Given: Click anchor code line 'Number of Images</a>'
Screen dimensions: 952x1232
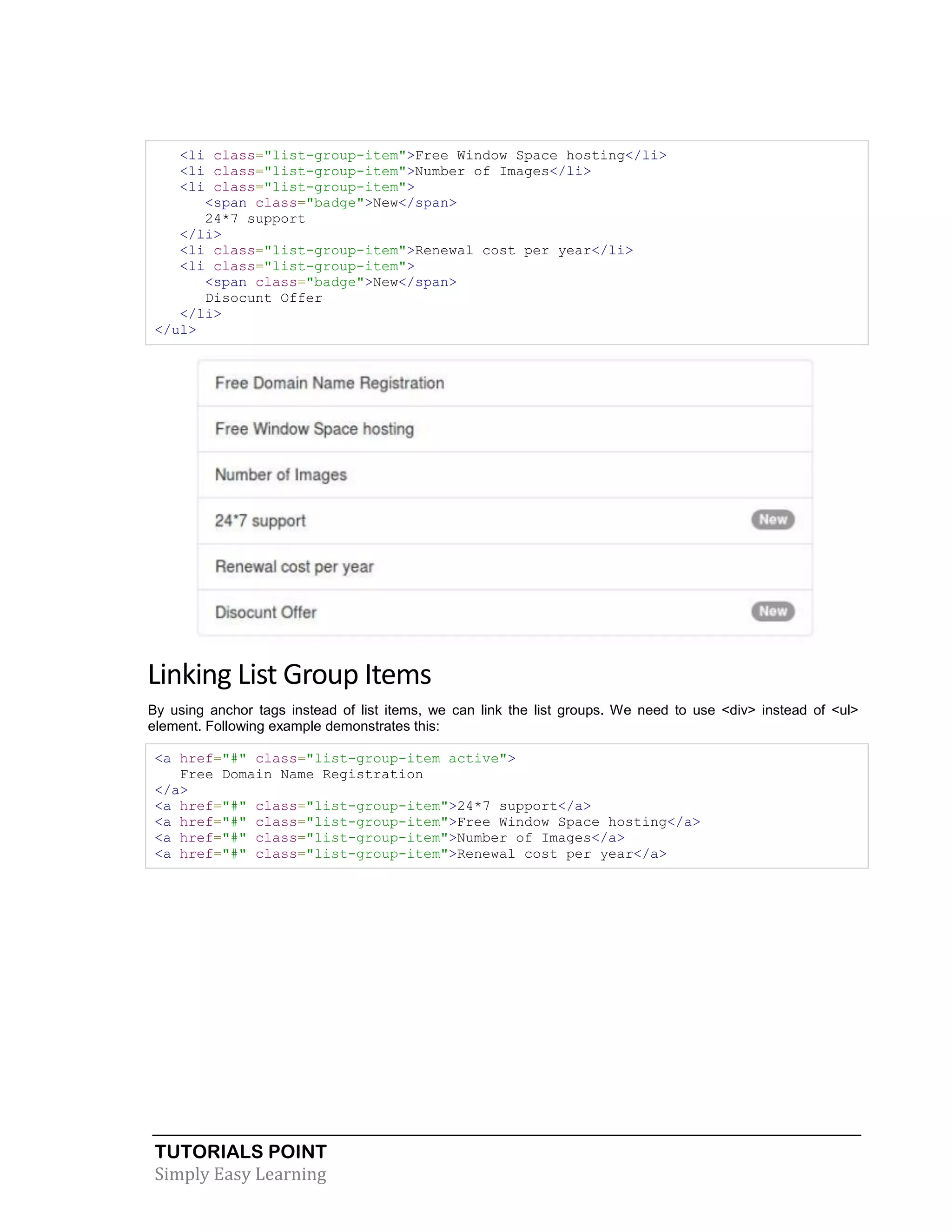Looking at the screenshot, I should 390,838.
